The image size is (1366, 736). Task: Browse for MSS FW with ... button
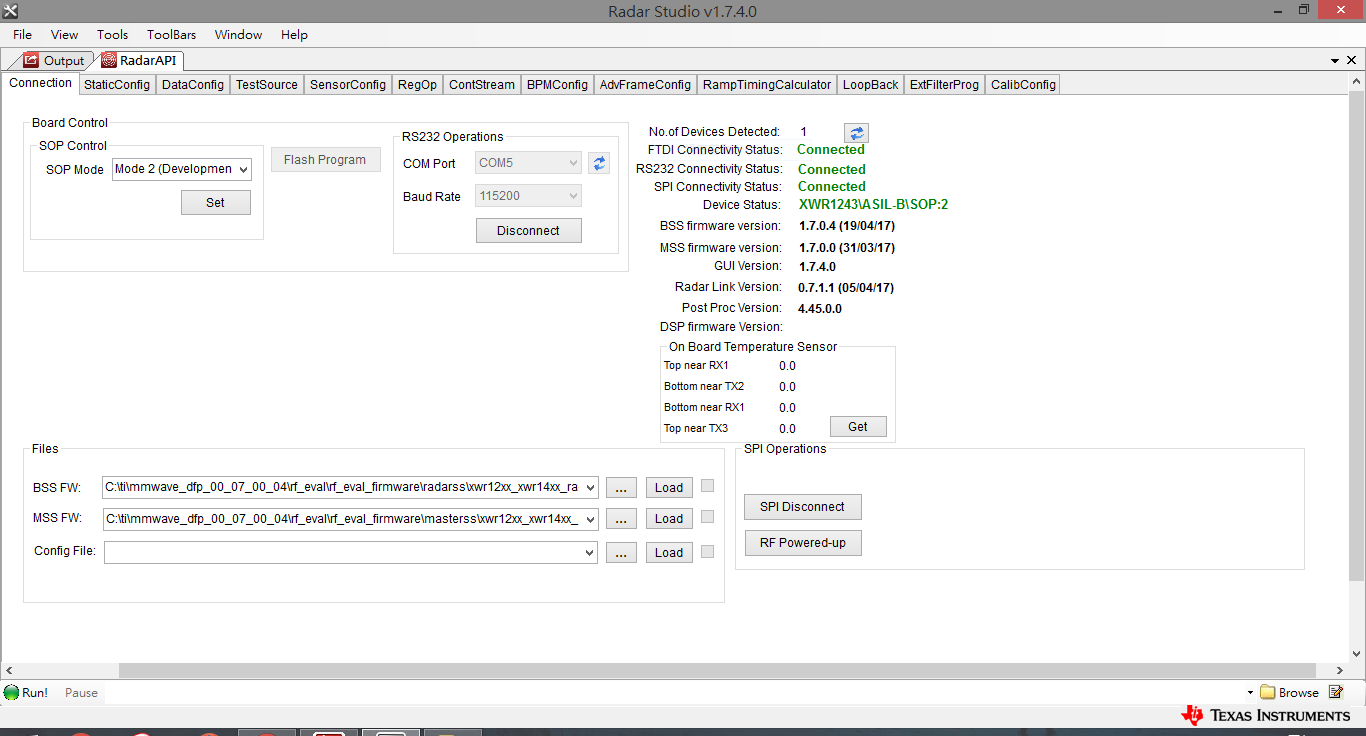[x=621, y=519]
